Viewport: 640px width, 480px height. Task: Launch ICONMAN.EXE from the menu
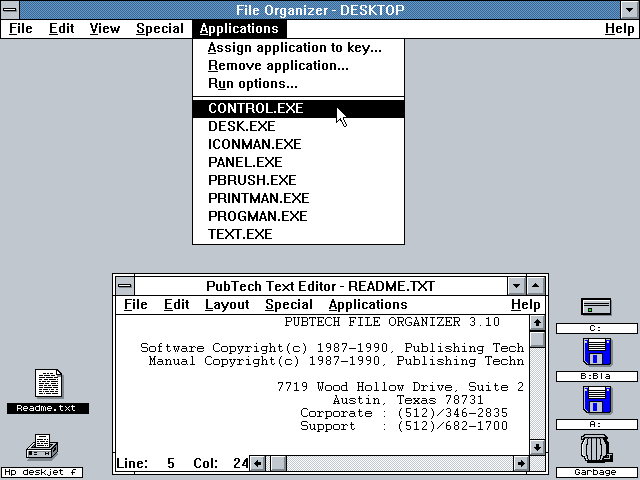(298, 144)
